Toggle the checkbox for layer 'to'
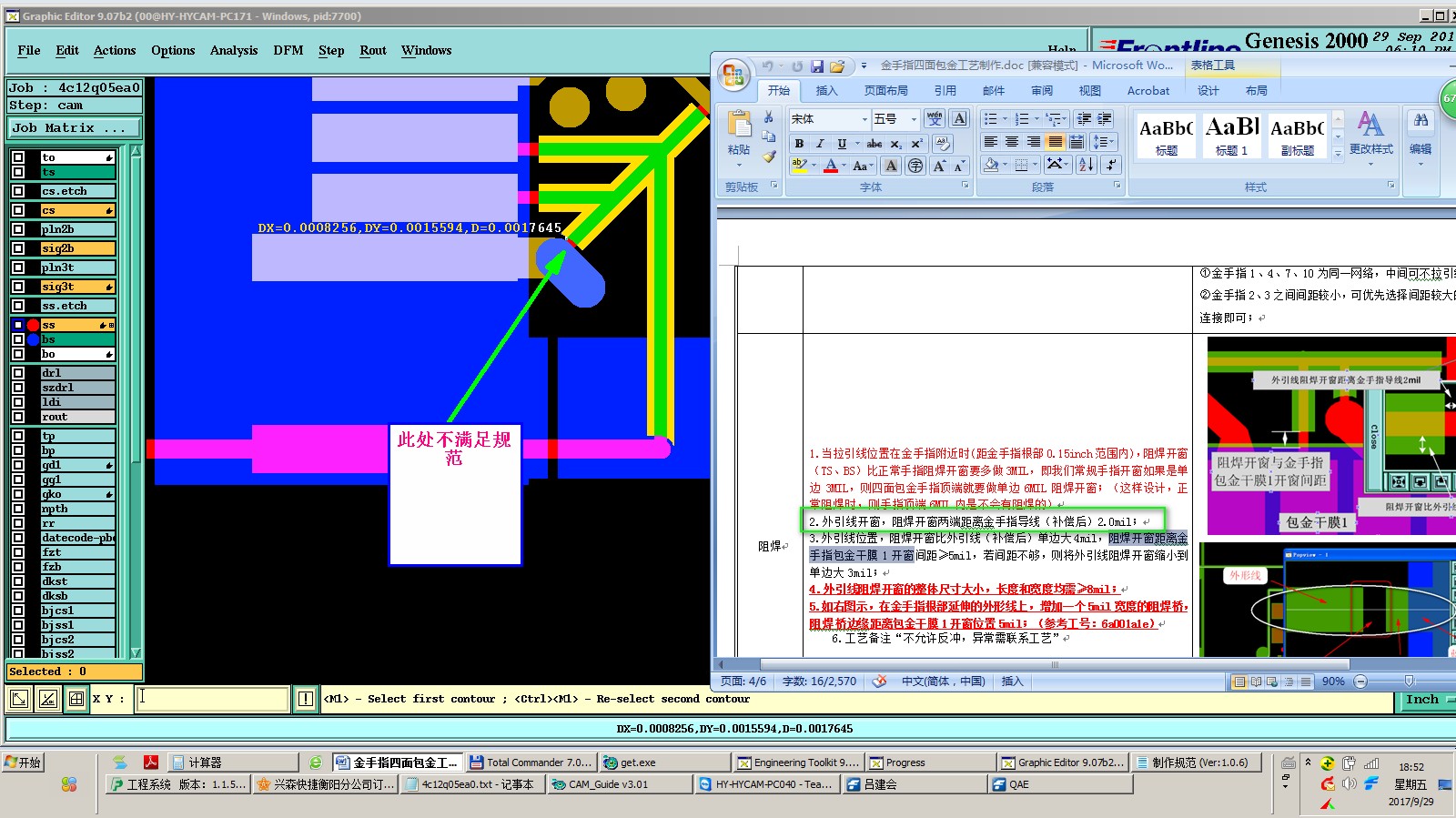This screenshot has height=818, width=1456. (17, 157)
